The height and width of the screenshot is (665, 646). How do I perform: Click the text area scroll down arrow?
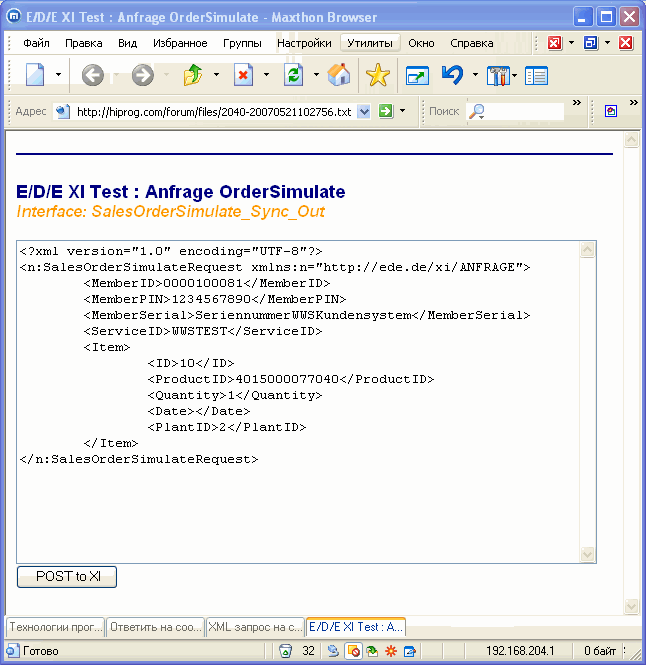pos(587,554)
